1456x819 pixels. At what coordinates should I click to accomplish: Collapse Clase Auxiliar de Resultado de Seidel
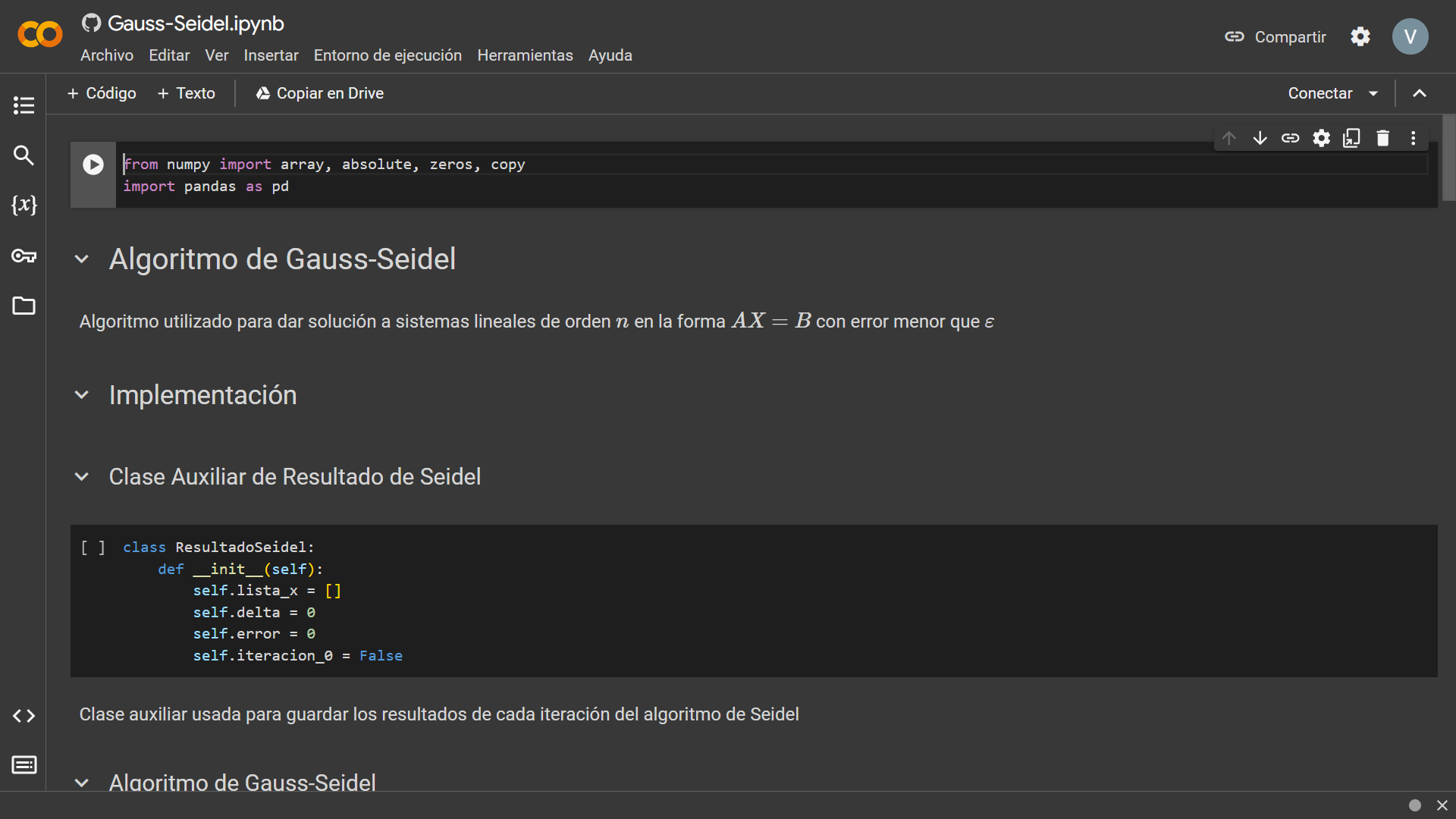click(x=82, y=477)
